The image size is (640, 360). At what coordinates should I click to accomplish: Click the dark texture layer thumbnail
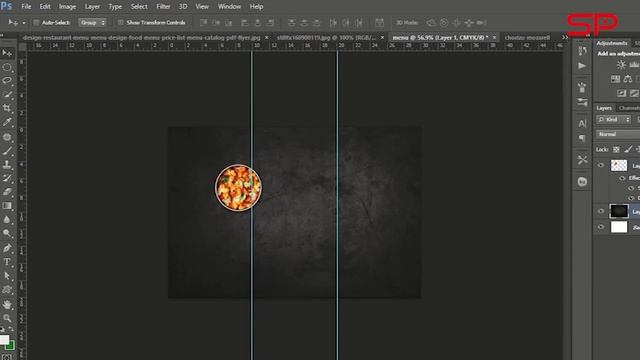619,211
